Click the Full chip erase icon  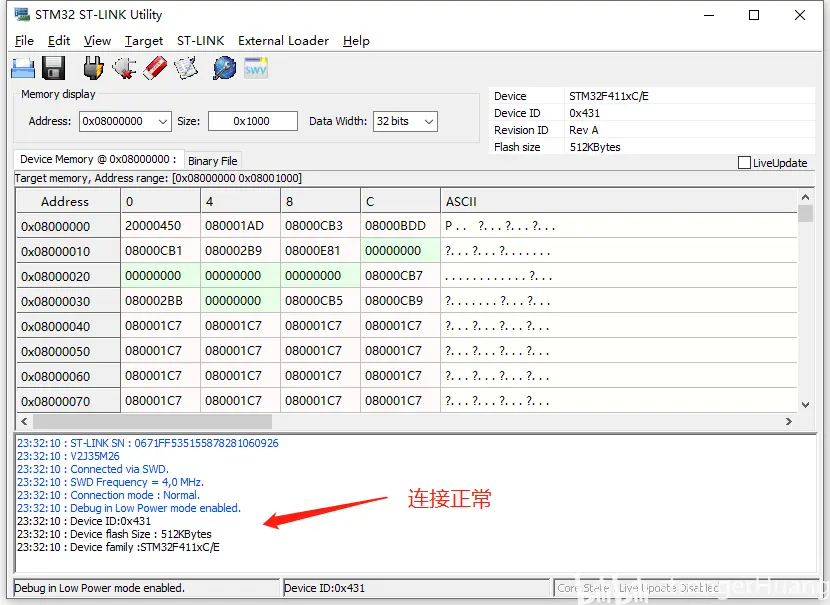[x=155, y=68]
